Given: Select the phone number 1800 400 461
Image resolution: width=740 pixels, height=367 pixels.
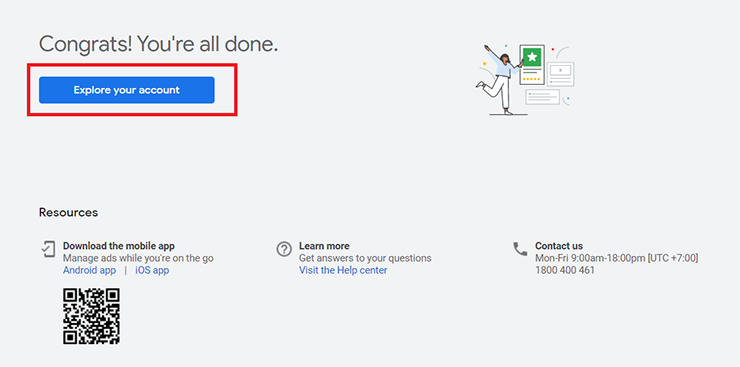Looking at the screenshot, I should pos(564,270).
